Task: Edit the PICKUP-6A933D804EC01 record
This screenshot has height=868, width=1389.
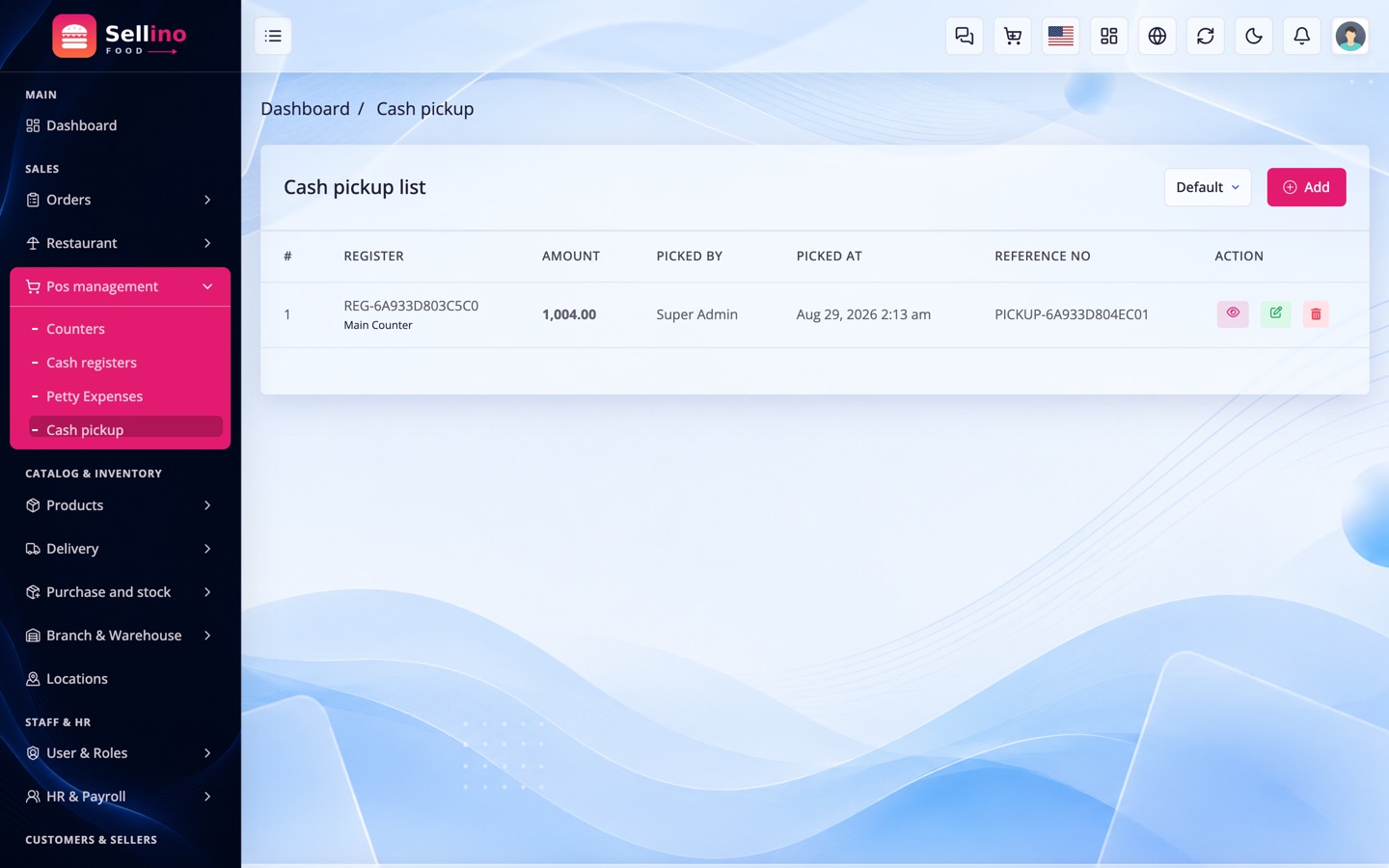Action: pyautogui.click(x=1275, y=313)
